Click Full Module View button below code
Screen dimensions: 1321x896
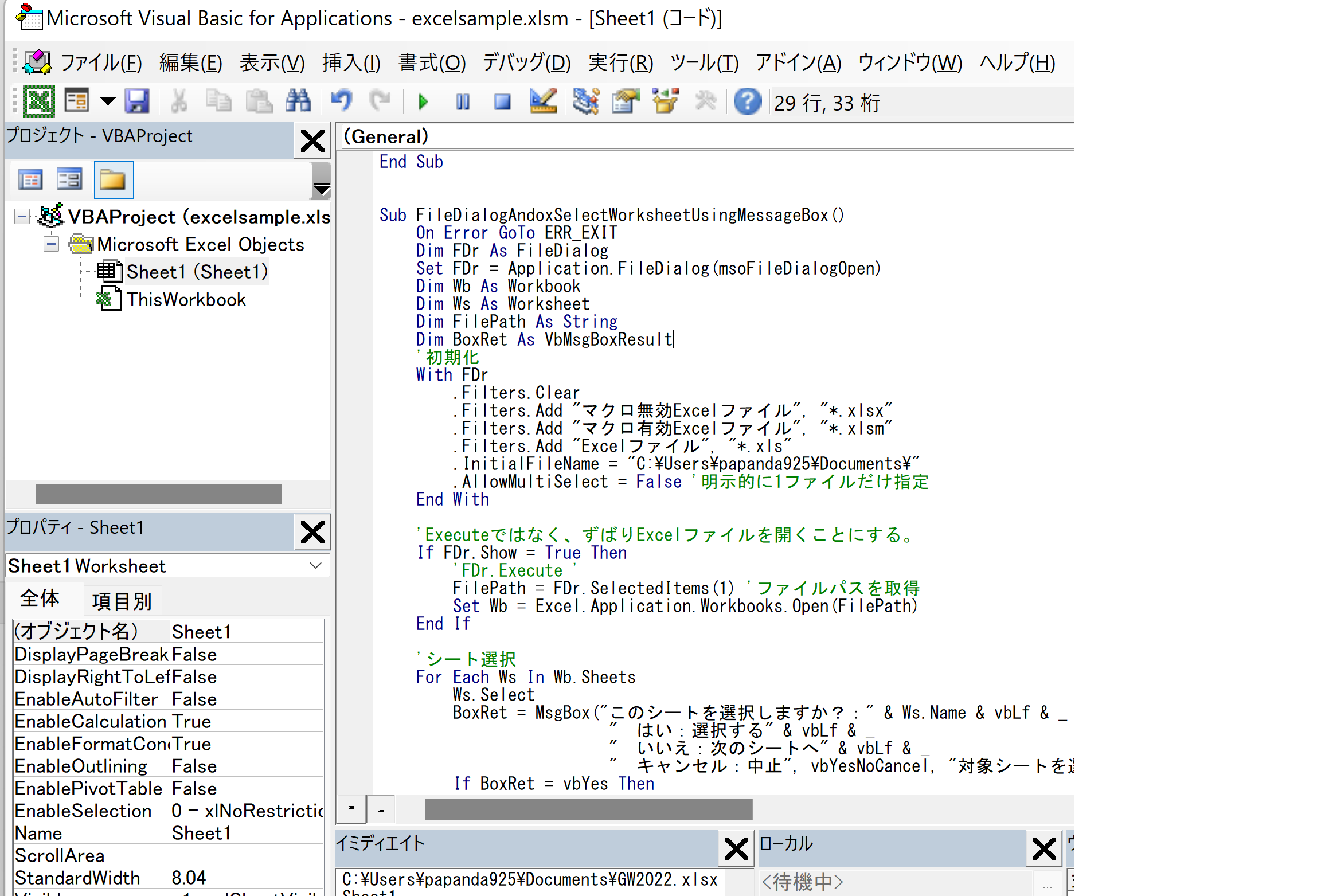pos(381,808)
